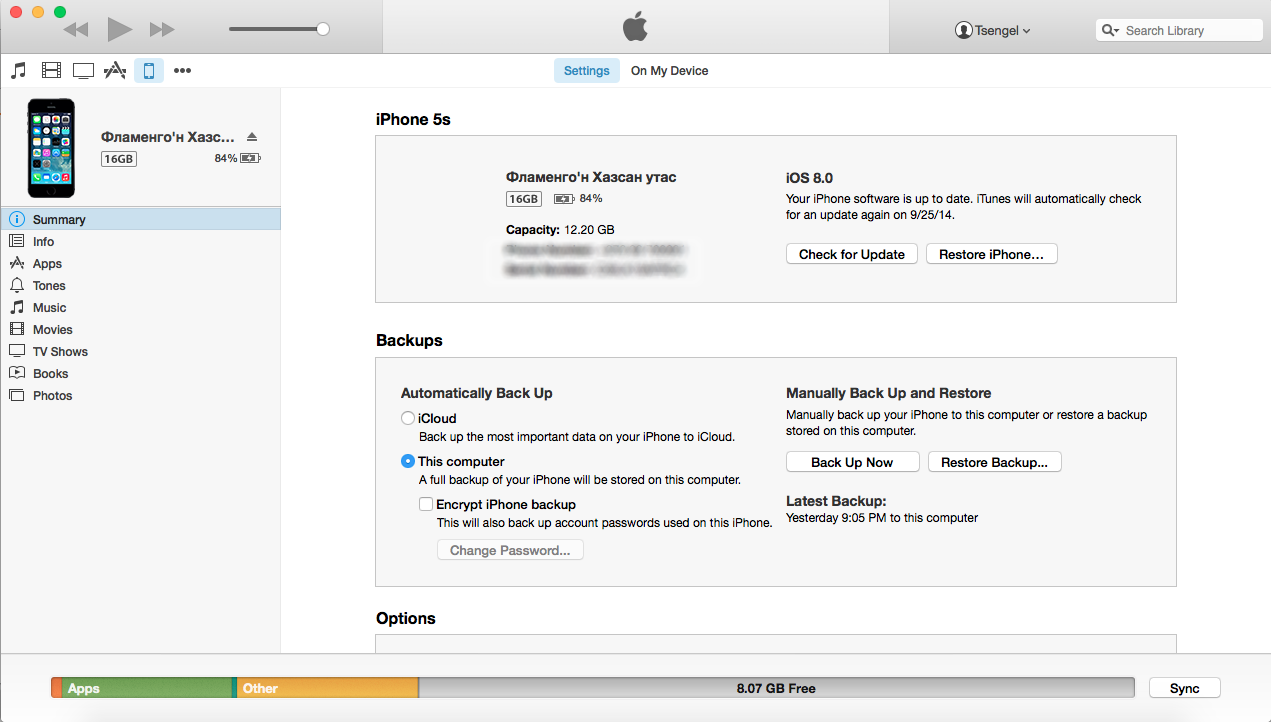1271x722 pixels.
Task: Select Tones in the sidebar
Action: pos(141,285)
